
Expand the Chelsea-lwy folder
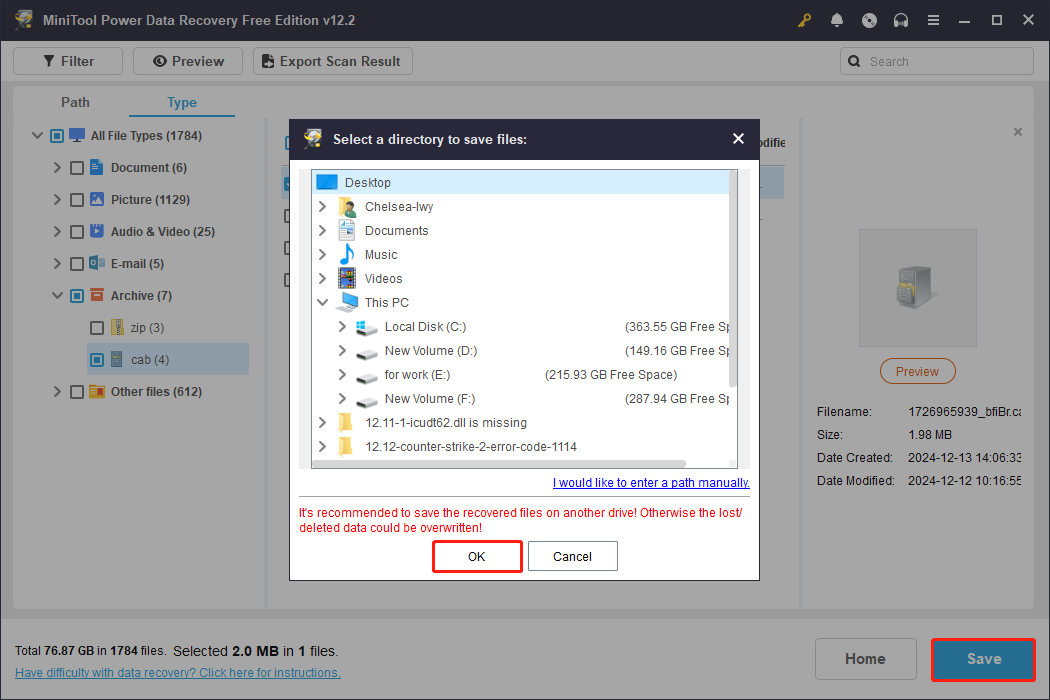pos(322,206)
